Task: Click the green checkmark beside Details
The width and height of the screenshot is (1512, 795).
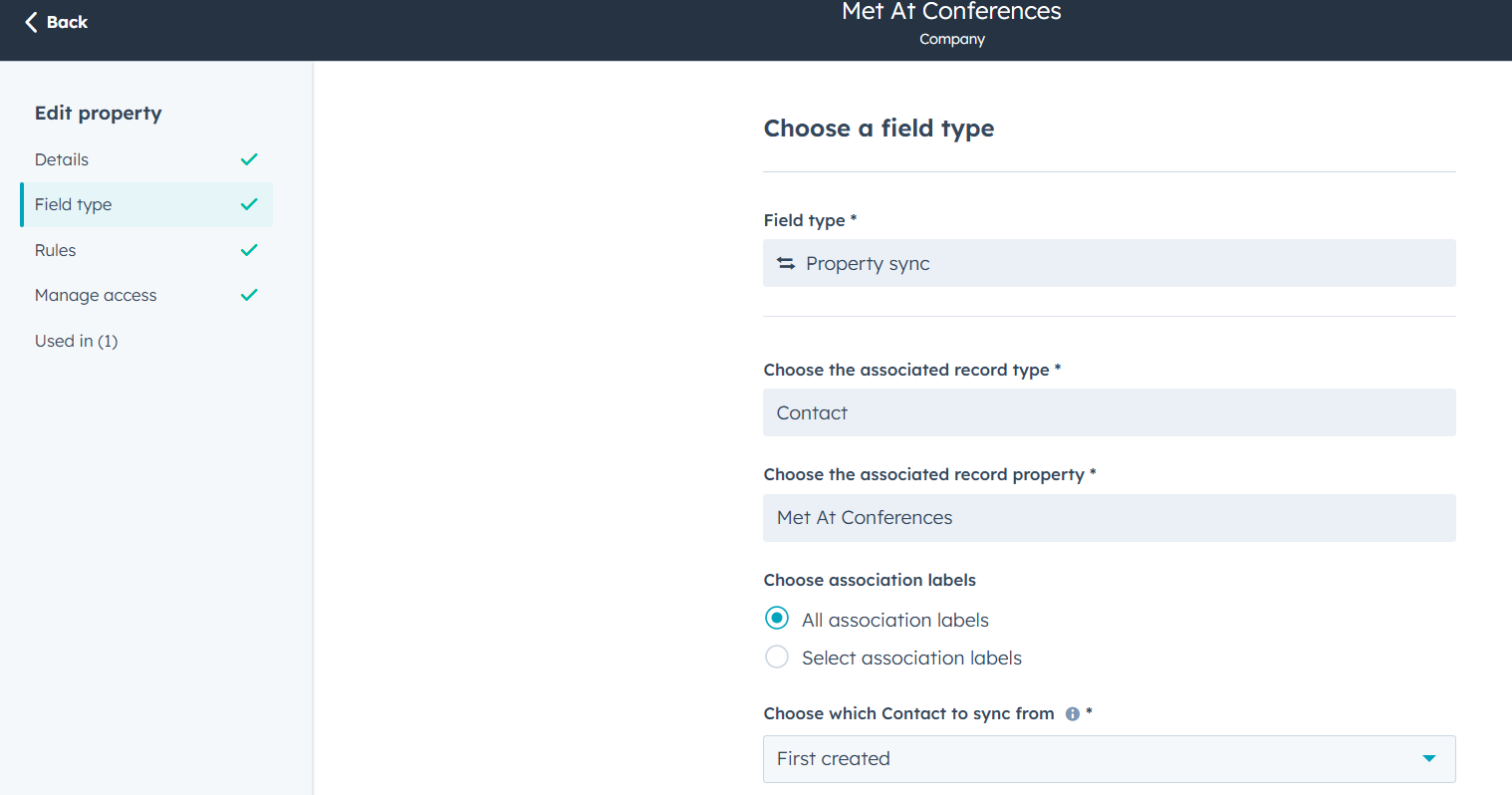Action: tap(248, 158)
